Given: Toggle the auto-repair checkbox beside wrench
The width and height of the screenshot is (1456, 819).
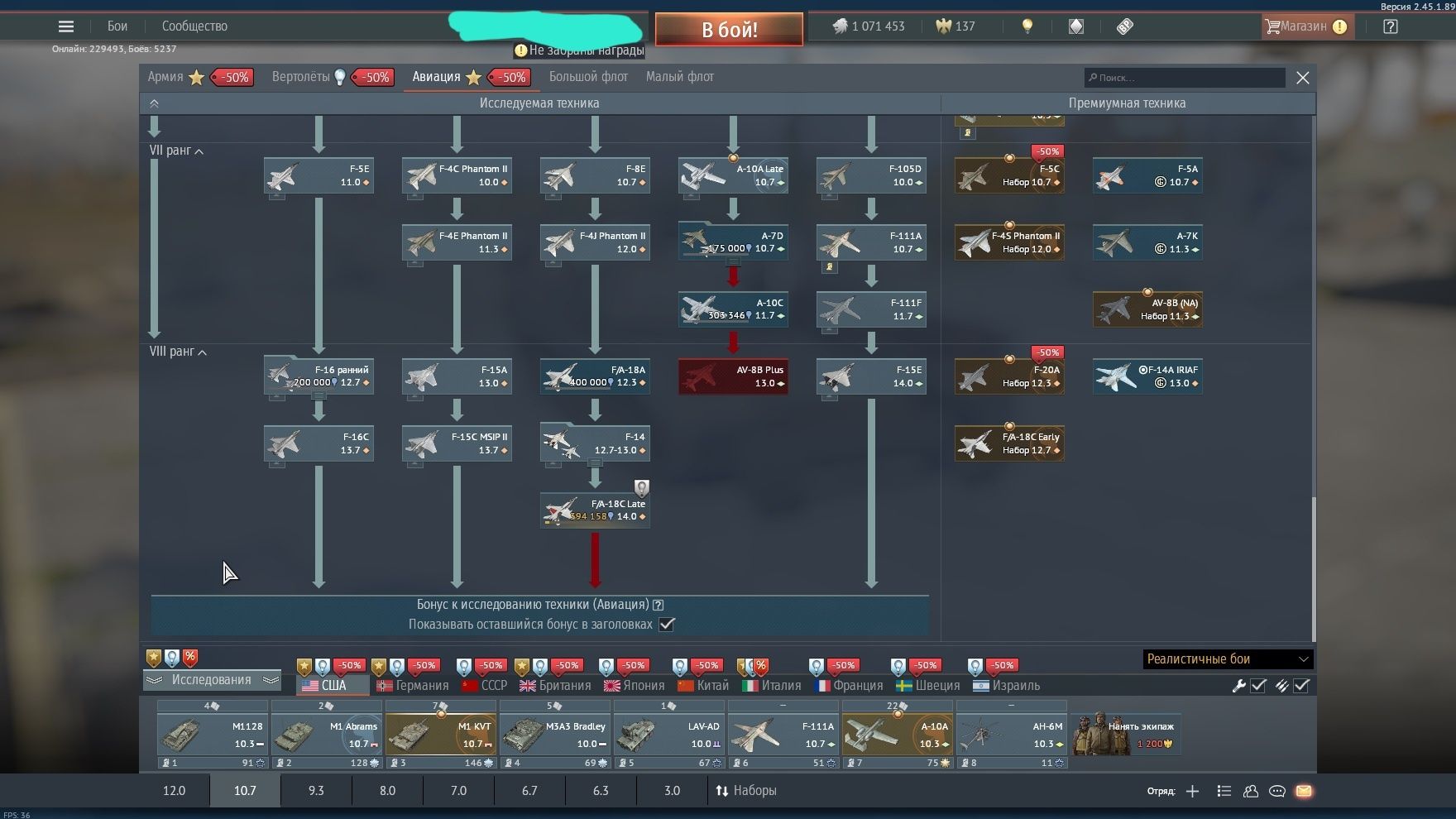Looking at the screenshot, I should (1258, 686).
